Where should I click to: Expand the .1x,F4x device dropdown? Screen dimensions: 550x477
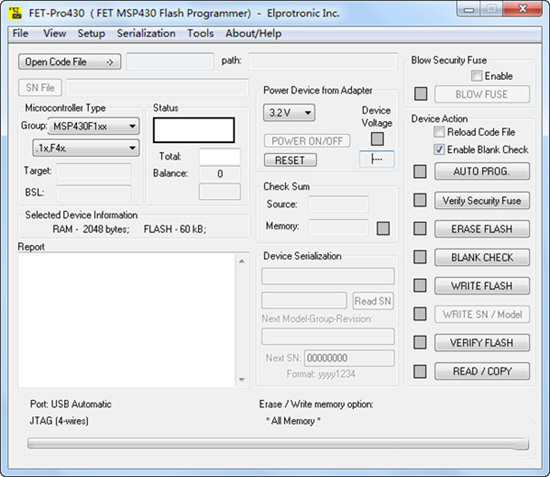point(86,148)
